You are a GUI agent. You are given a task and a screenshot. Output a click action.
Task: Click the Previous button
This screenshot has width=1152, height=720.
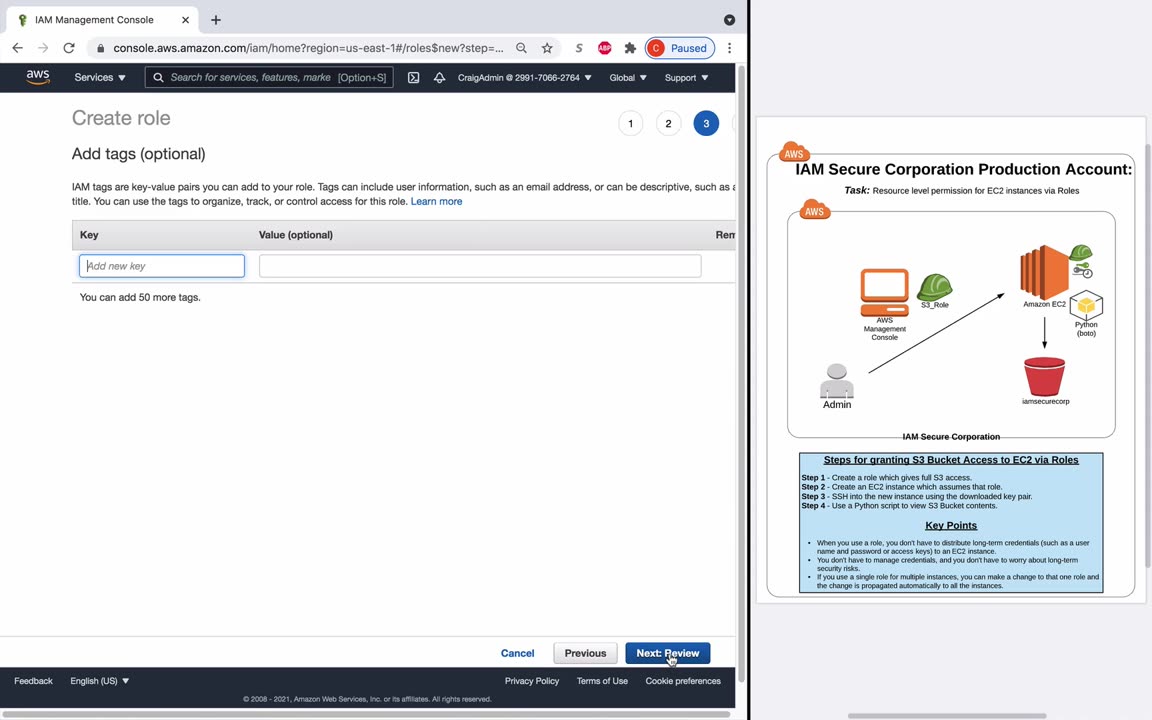(x=586, y=653)
